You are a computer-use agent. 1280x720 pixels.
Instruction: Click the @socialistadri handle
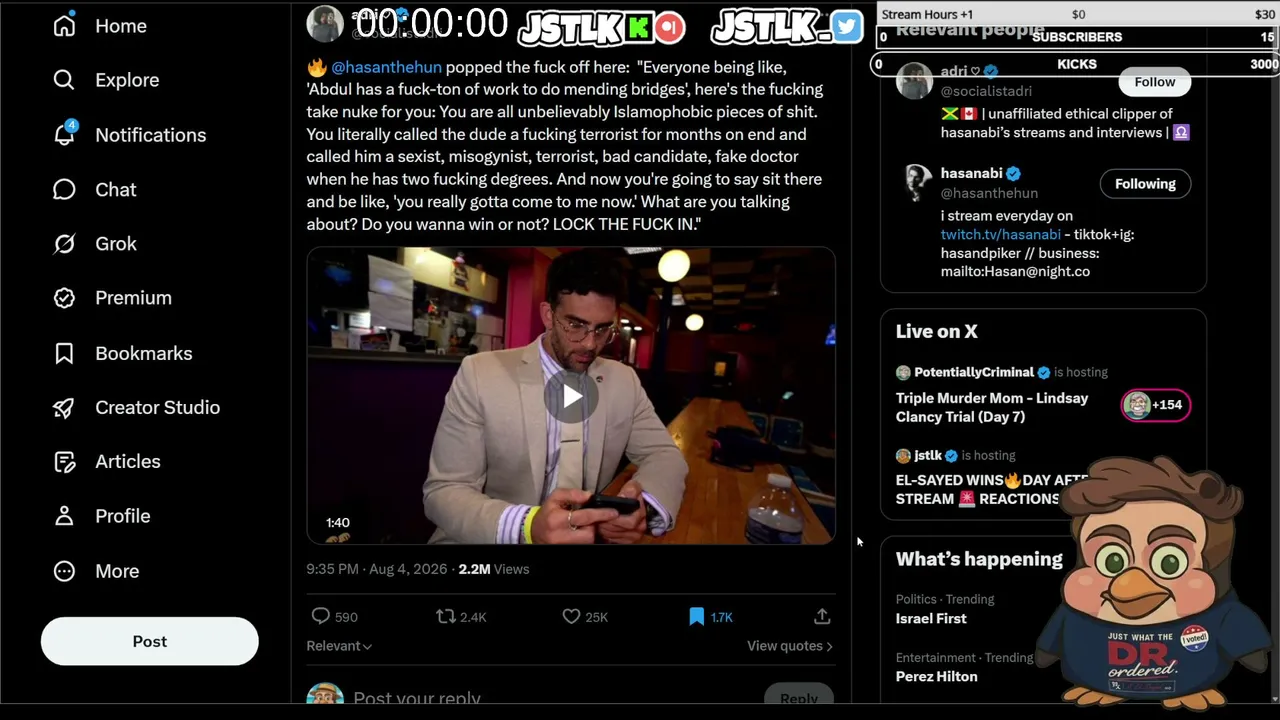[x=986, y=91]
